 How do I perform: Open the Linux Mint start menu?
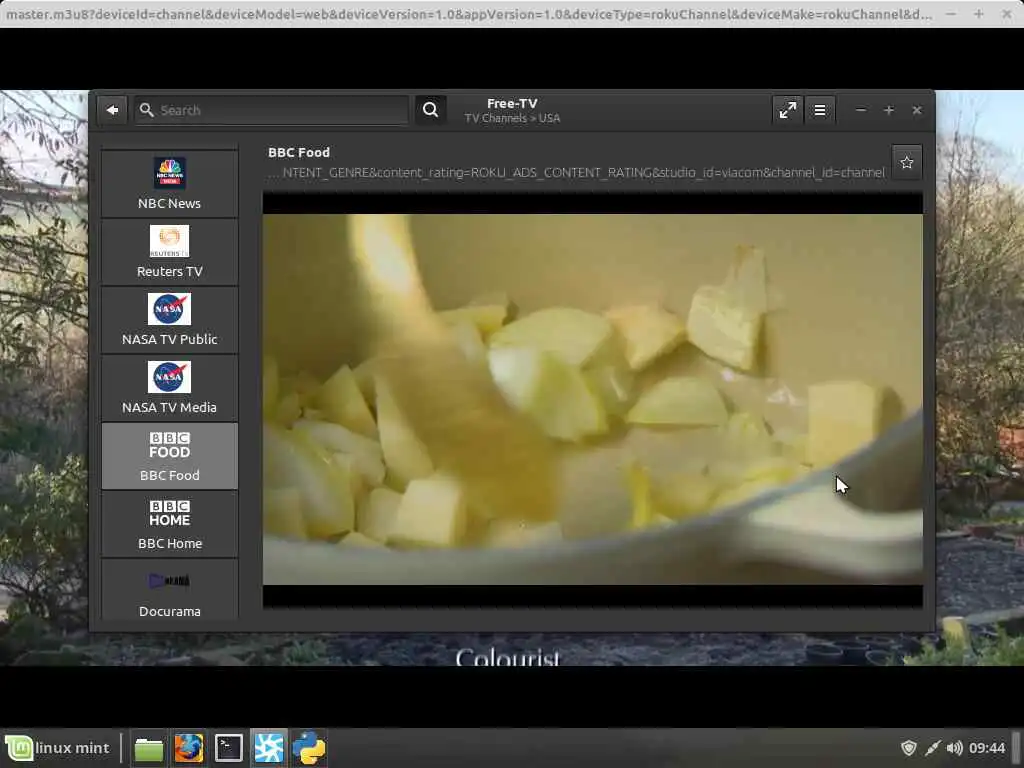pyautogui.click(x=58, y=748)
